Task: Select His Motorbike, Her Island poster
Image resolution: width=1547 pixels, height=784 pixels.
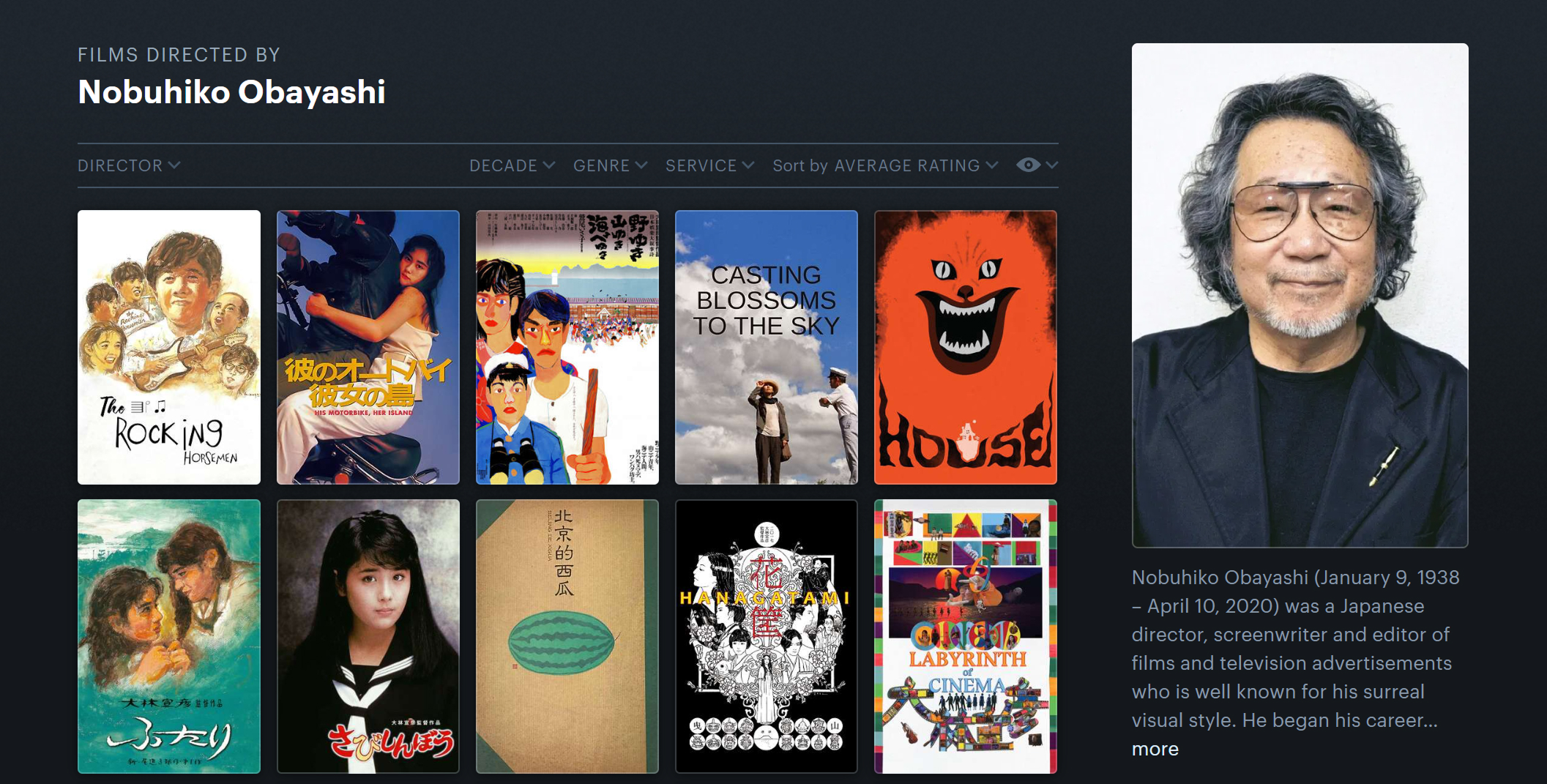Action: (x=368, y=347)
